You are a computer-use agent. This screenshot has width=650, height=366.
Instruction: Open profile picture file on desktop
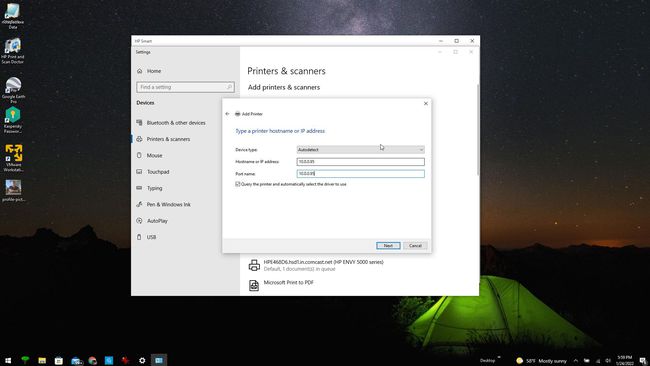click(x=13, y=191)
